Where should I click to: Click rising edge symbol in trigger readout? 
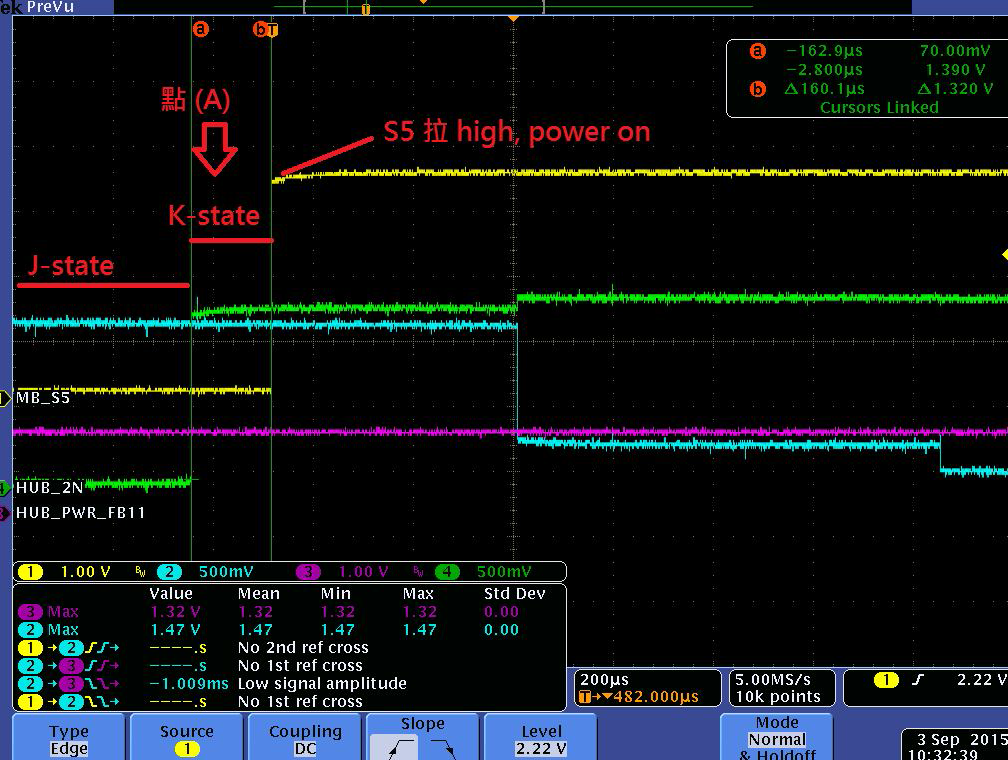coord(917,680)
